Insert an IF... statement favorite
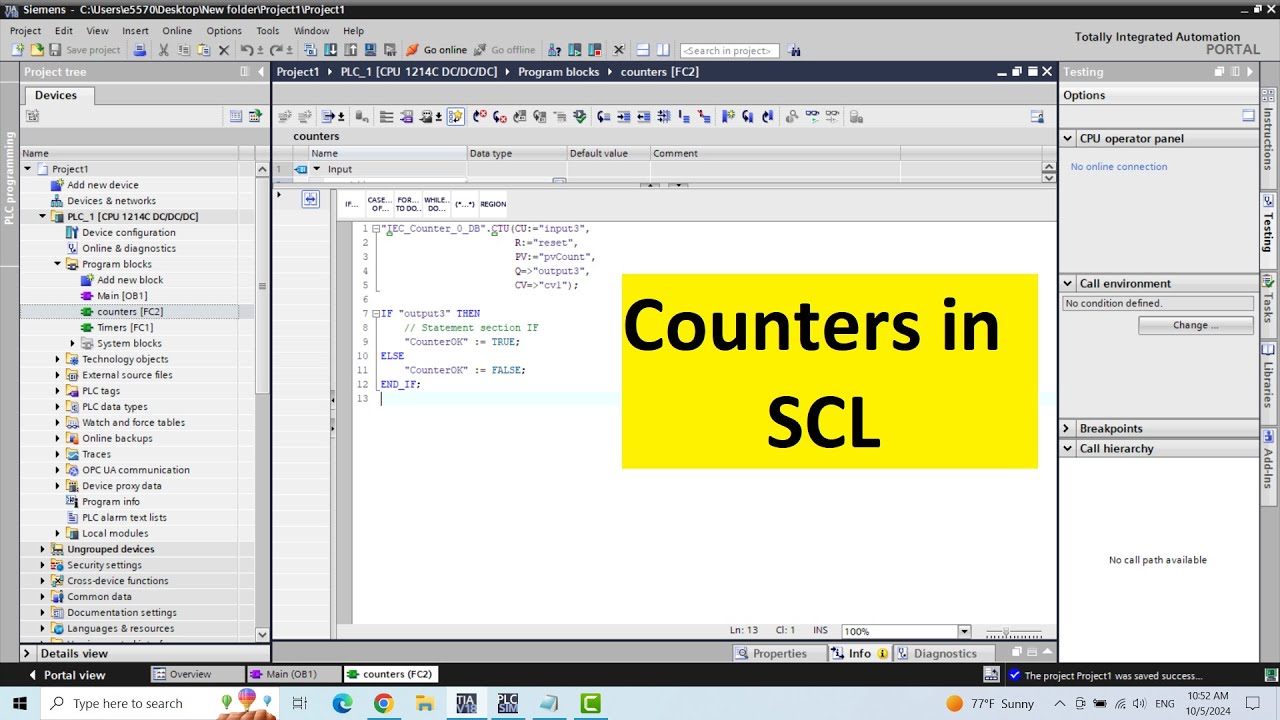The height and width of the screenshot is (720, 1280). (x=351, y=204)
